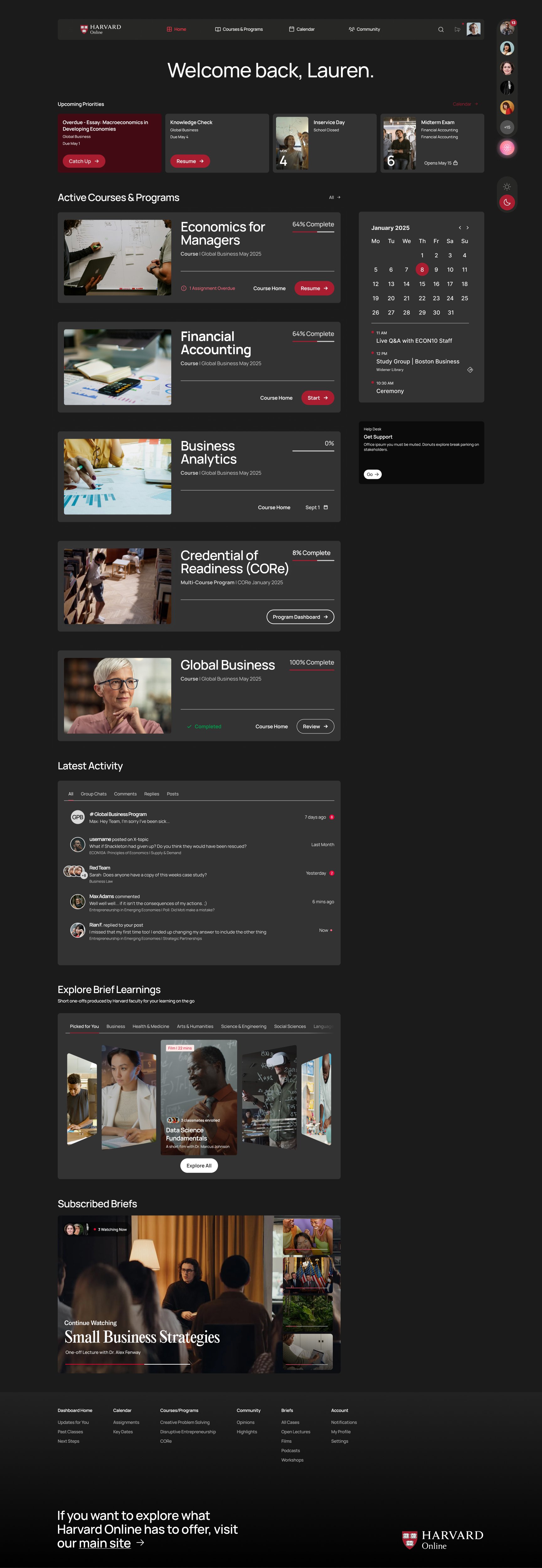Image resolution: width=542 pixels, height=1568 pixels.
Task: Click the Harvard Online logo in navbar
Action: coord(100,29)
